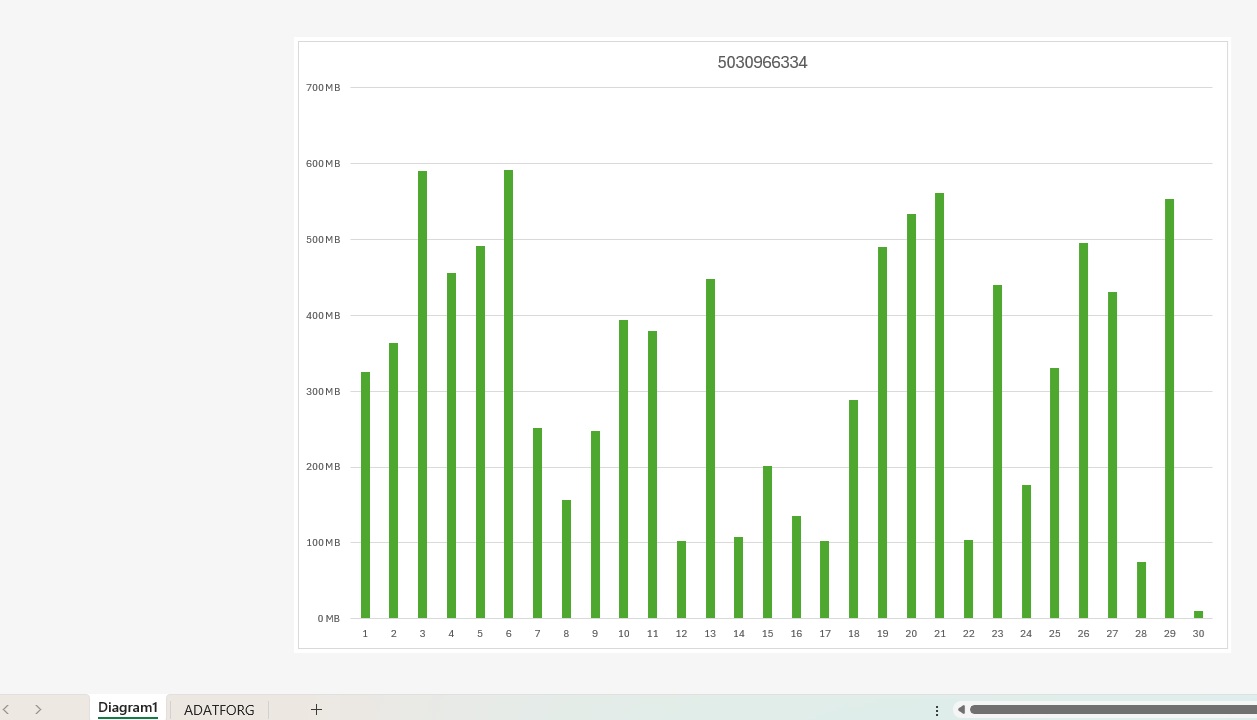
Task: Select the 700 MB vertical axis label
Action: 323,88
